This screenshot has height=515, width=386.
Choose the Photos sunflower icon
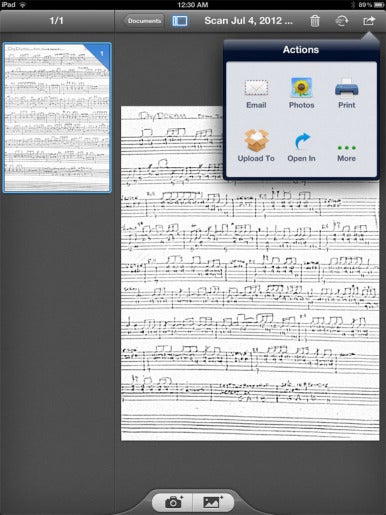coord(301,87)
